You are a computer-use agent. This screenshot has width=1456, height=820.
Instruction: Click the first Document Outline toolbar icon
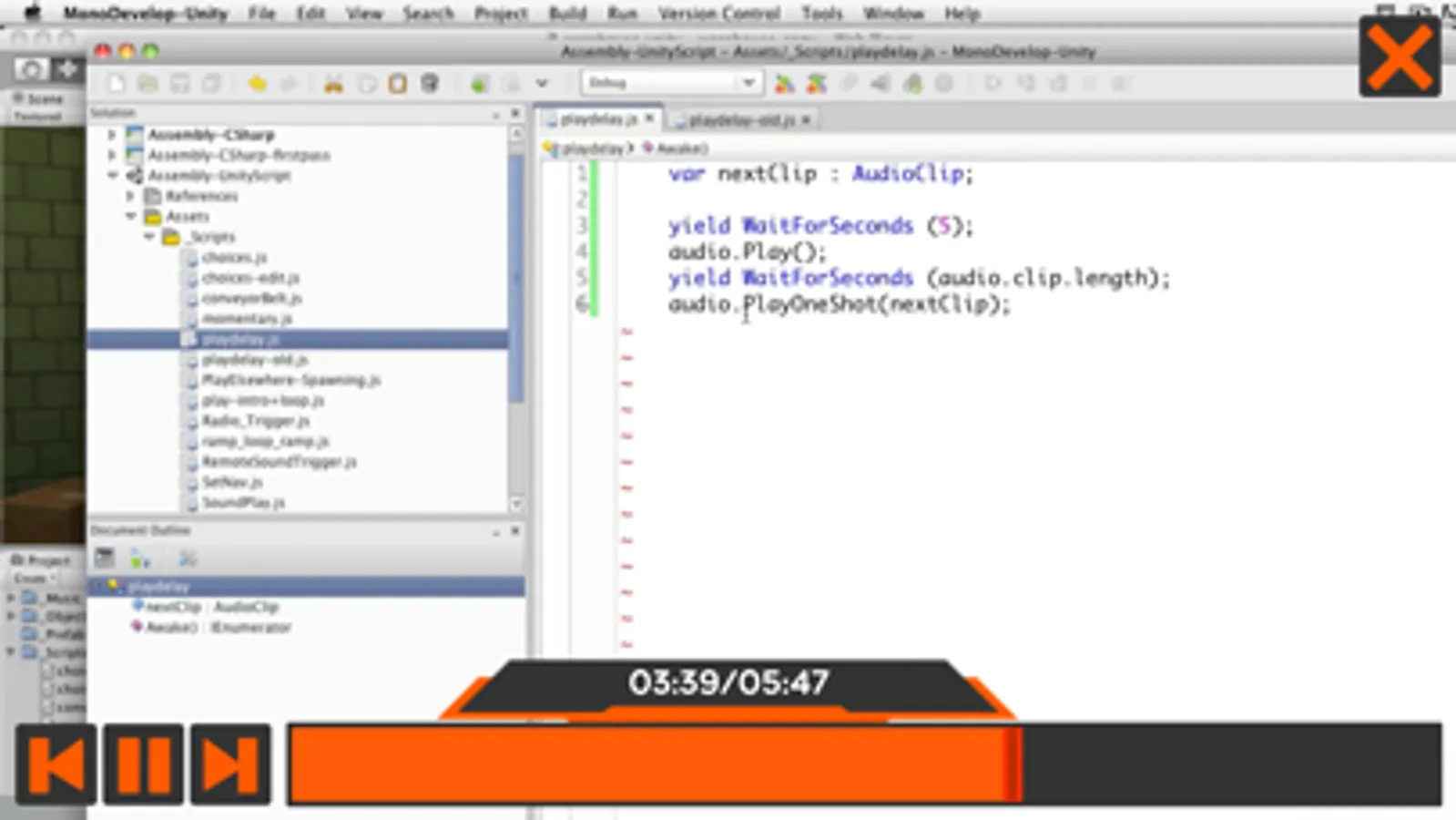click(x=105, y=559)
